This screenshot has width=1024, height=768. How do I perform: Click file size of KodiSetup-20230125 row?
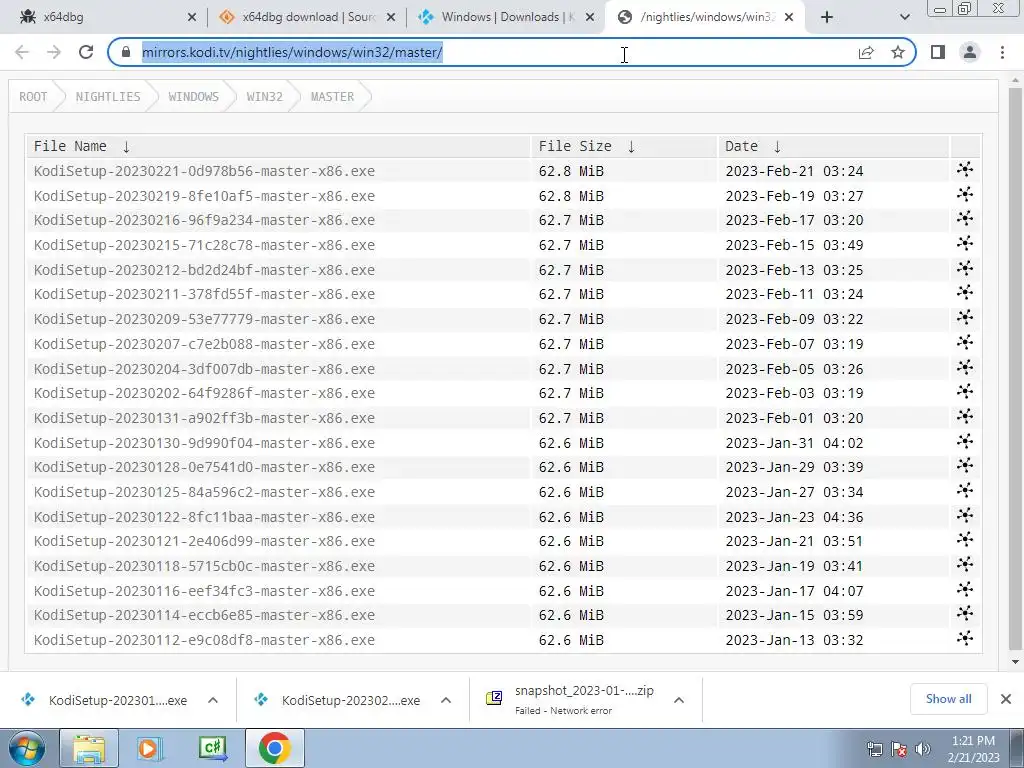(x=571, y=492)
